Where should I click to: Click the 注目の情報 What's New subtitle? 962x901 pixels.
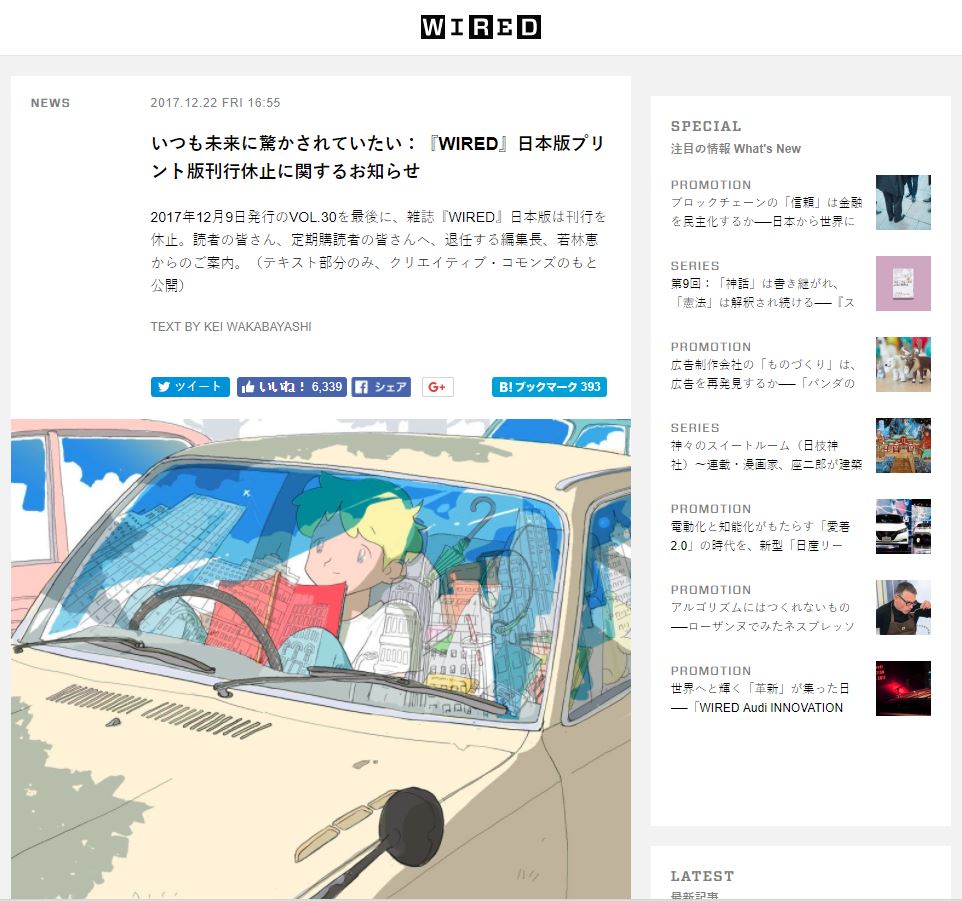[x=736, y=148]
